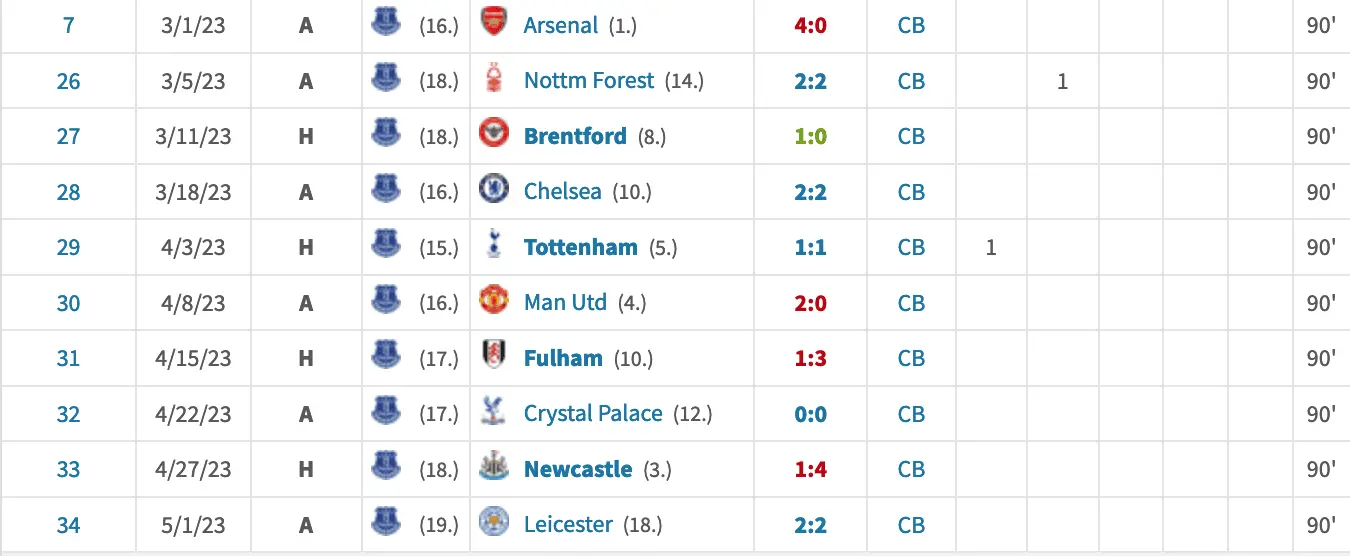Click the Everton crest in the 3/1/23 row
The image size is (1350, 556).
385,24
